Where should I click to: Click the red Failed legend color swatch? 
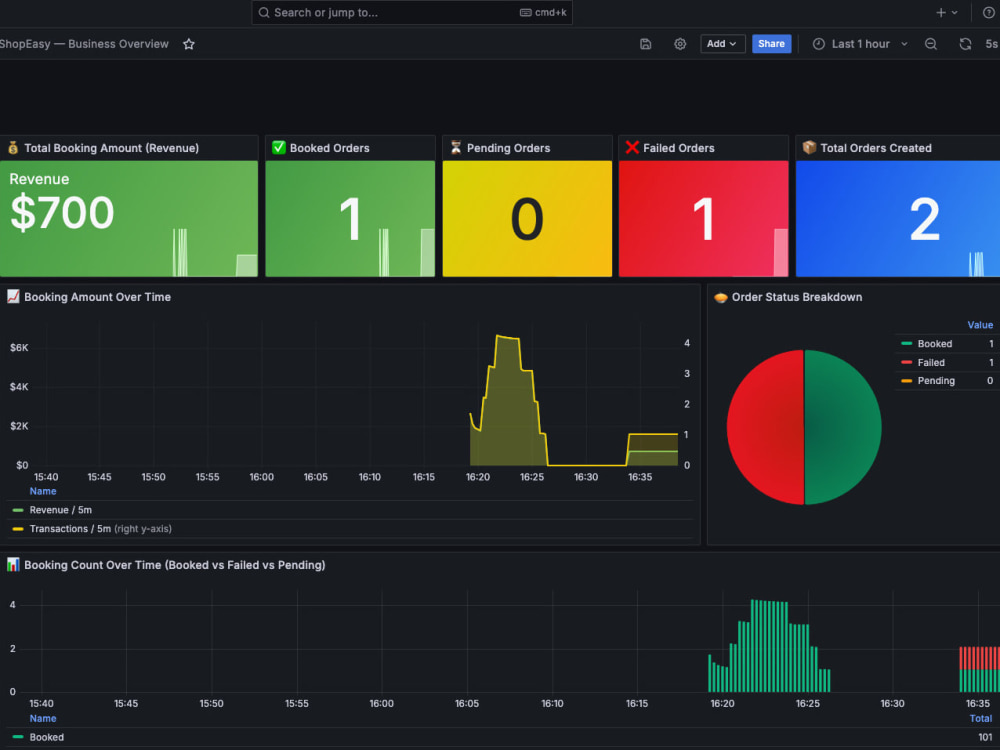906,362
